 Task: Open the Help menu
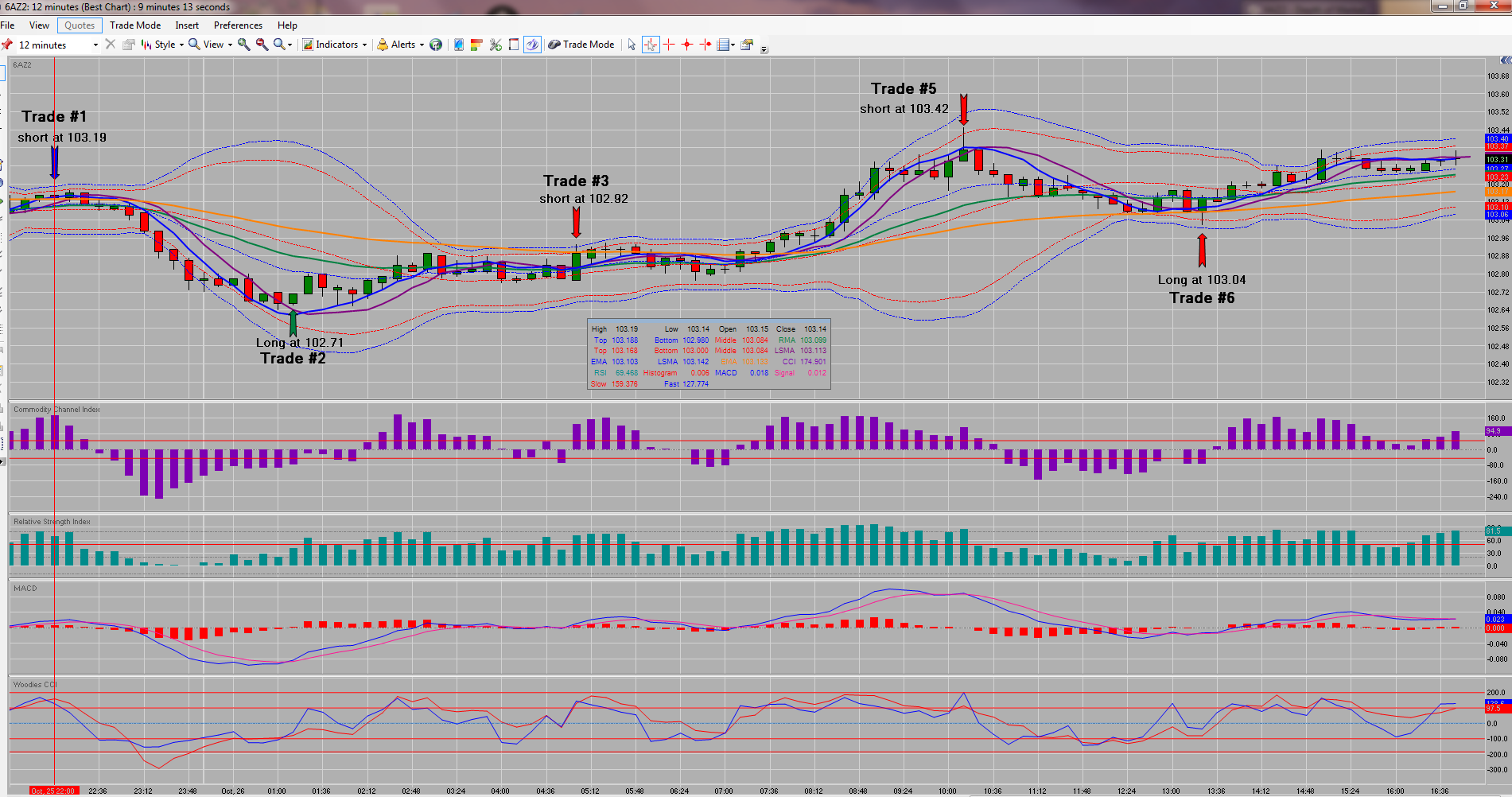click(287, 25)
